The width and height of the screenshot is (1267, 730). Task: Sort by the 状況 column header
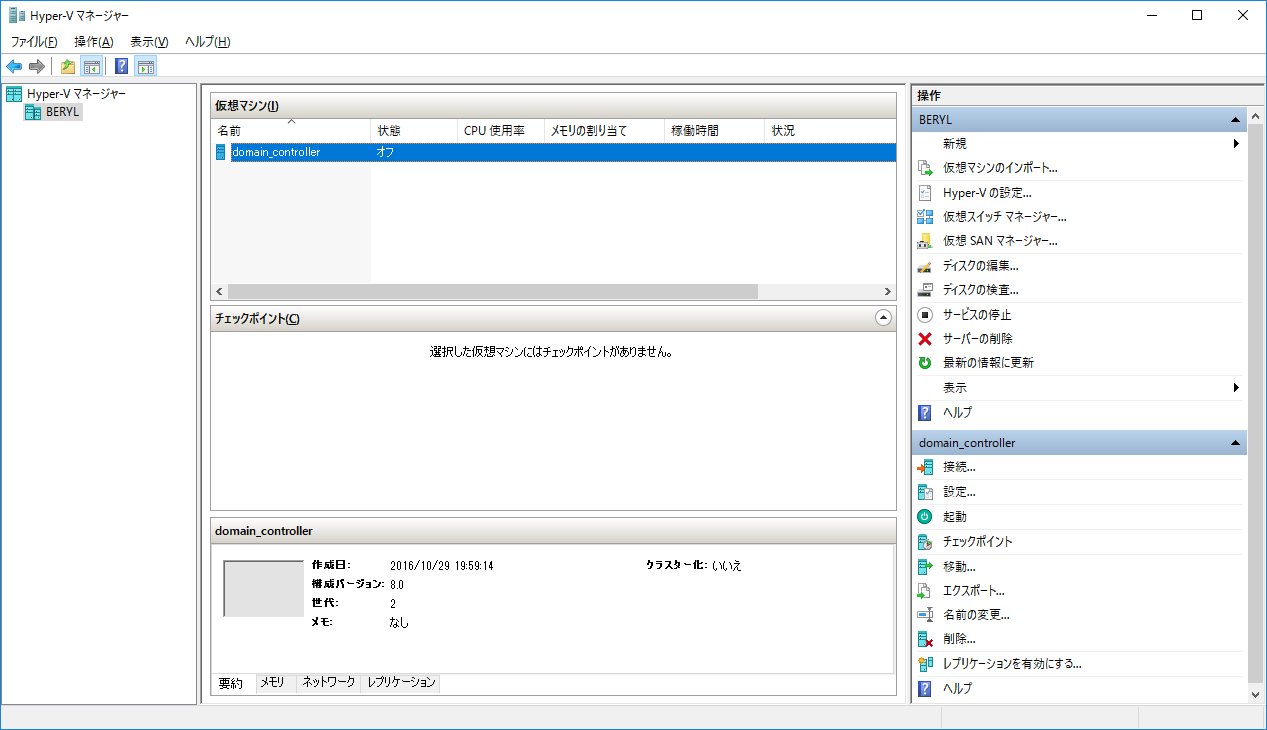tap(830, 131)
